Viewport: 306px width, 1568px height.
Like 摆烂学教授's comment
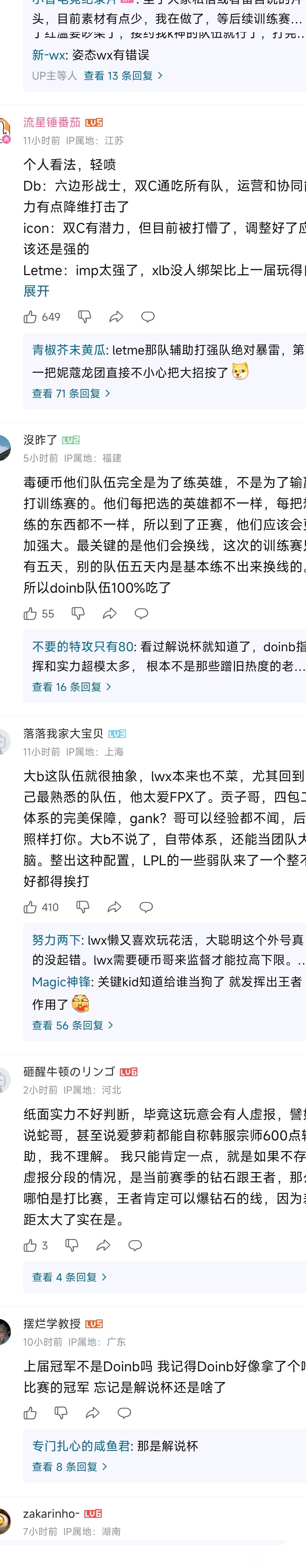click(x=30, y=1413)
